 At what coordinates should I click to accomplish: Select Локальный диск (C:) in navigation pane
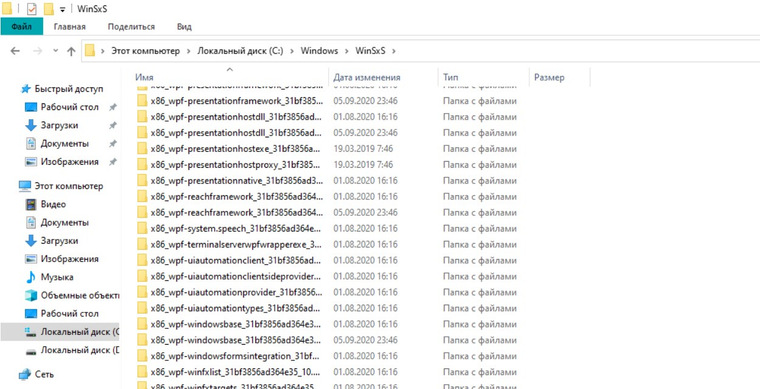click(80, 332)
